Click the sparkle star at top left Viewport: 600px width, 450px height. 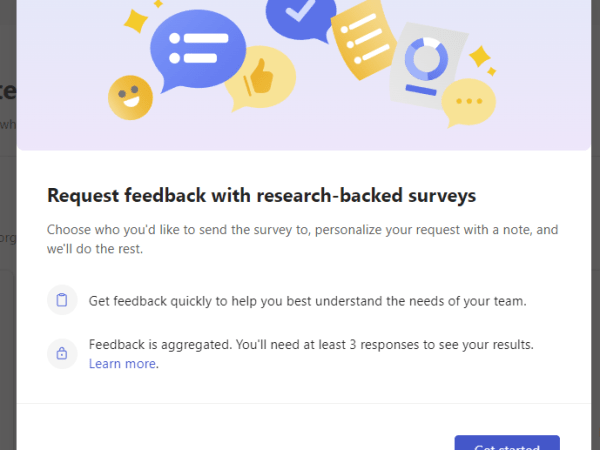pos(135,19)
